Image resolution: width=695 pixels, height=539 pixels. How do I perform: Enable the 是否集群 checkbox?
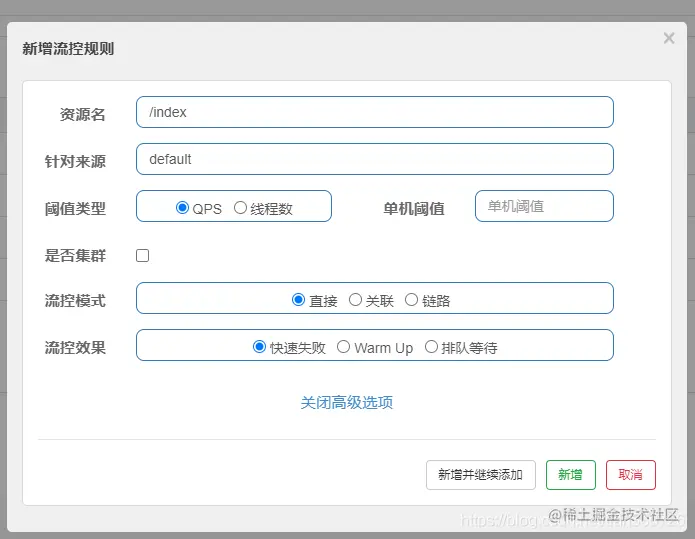click(142, 255)
